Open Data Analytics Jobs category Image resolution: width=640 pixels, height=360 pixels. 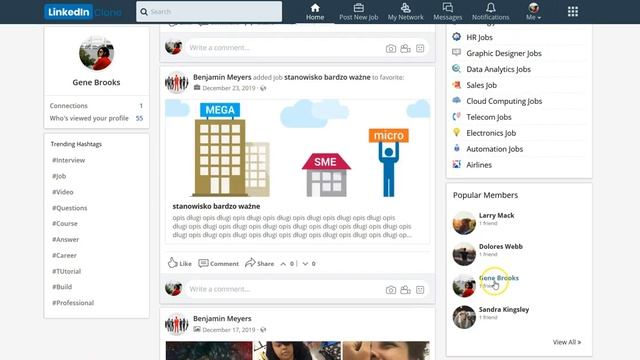[499, 69]
